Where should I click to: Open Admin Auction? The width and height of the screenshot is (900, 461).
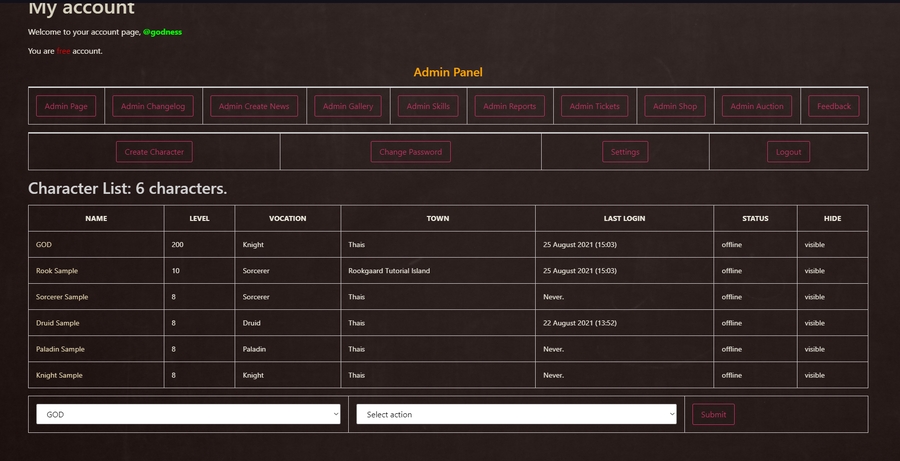pos(757,106)
